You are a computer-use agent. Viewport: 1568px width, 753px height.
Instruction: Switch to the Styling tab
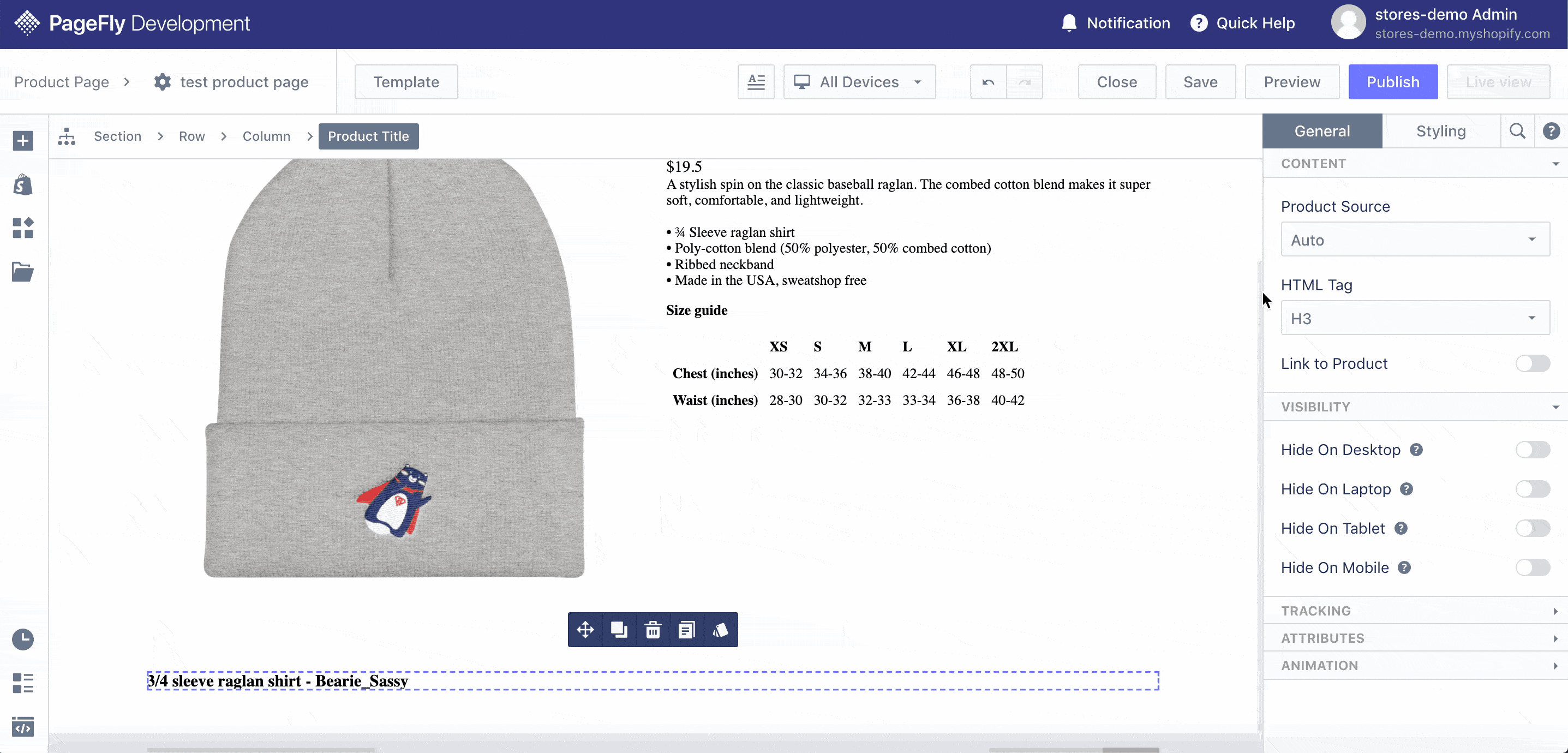[1441, 131]
